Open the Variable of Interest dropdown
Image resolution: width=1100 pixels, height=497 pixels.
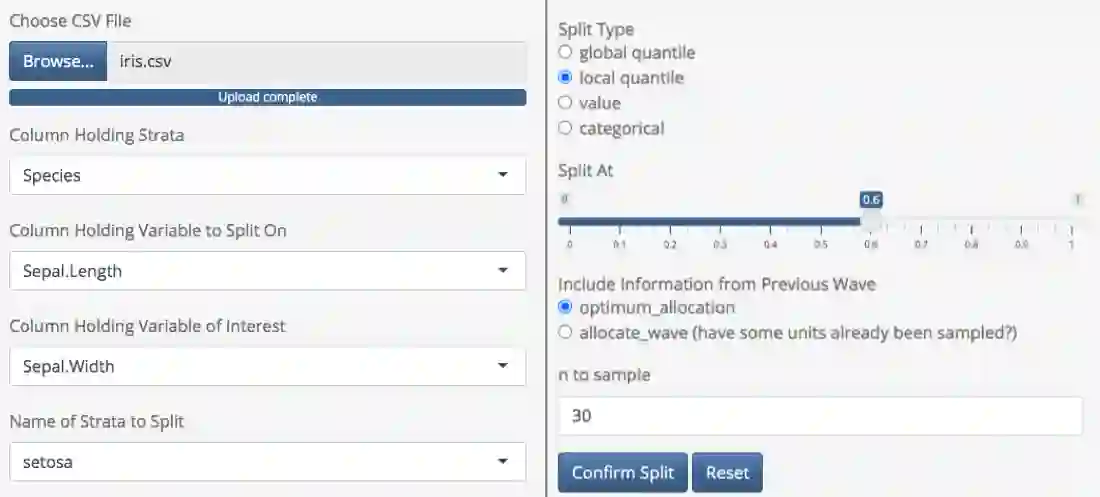(267, 366)
